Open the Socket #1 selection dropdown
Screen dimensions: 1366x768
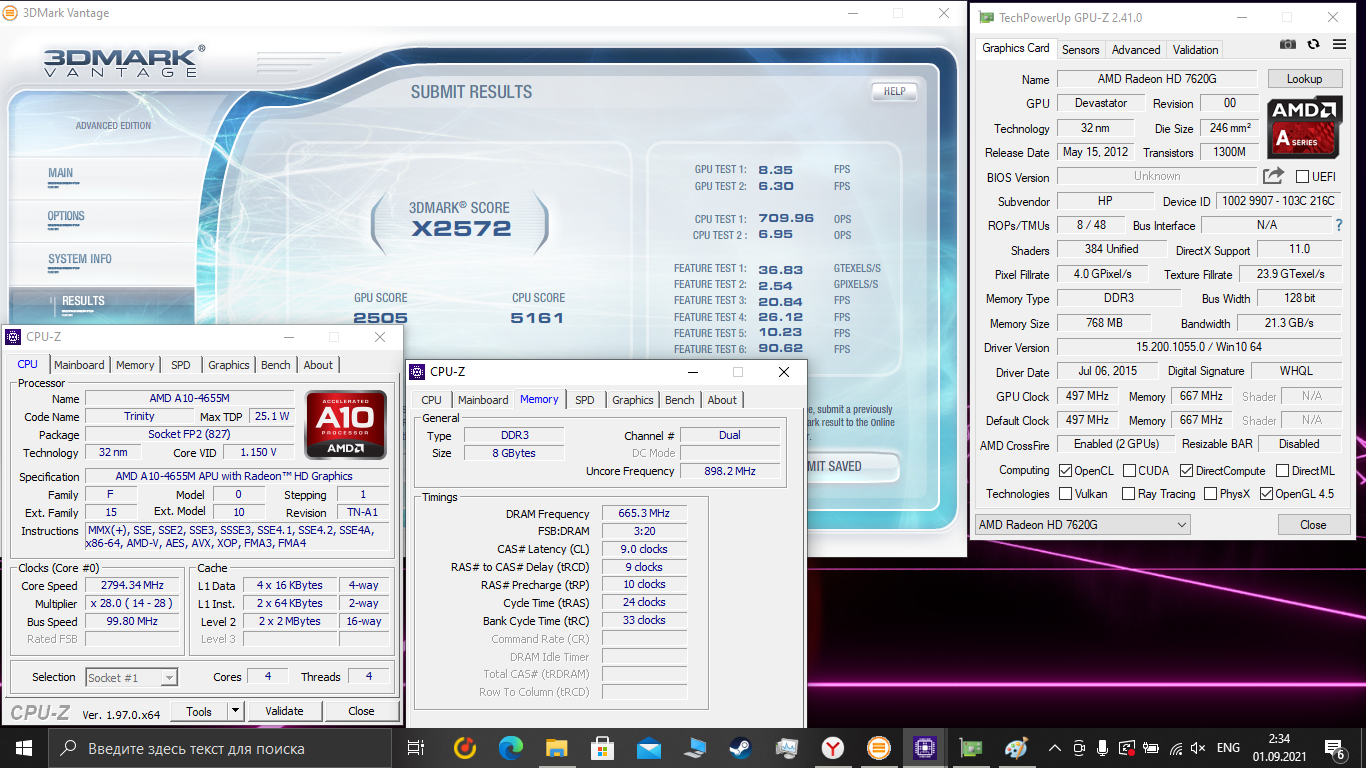pos(131,678)
